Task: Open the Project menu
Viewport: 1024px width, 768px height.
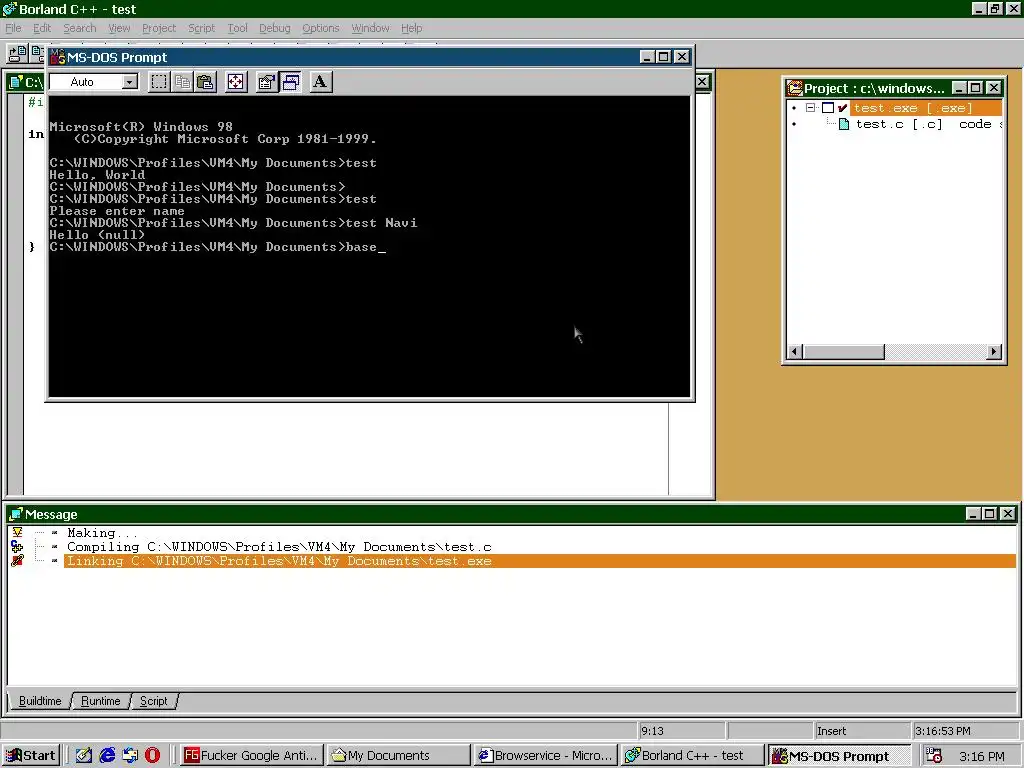Action: [159, 28]
